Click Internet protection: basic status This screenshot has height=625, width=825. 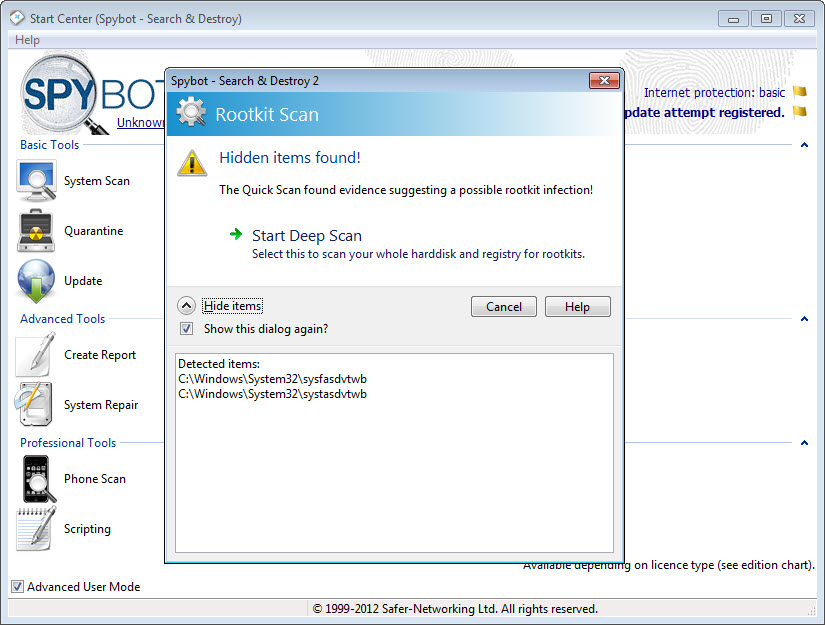[x=715, y=93]
